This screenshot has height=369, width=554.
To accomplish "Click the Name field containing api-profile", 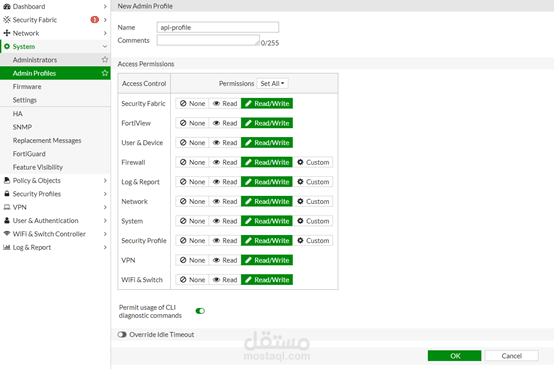I will point(218,27).
